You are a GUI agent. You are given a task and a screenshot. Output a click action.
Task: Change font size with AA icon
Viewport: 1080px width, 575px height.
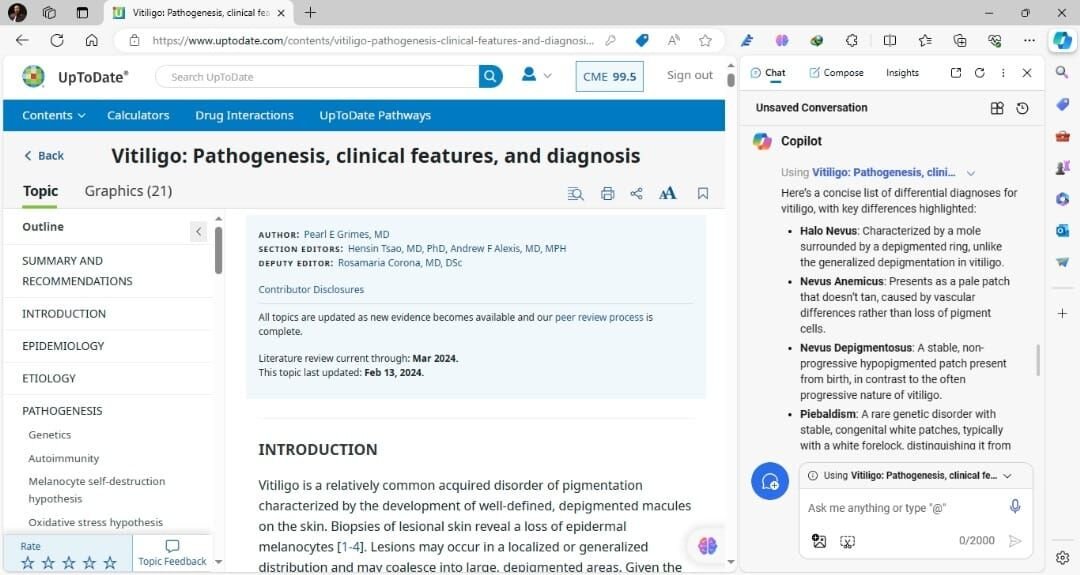(667, 194)
